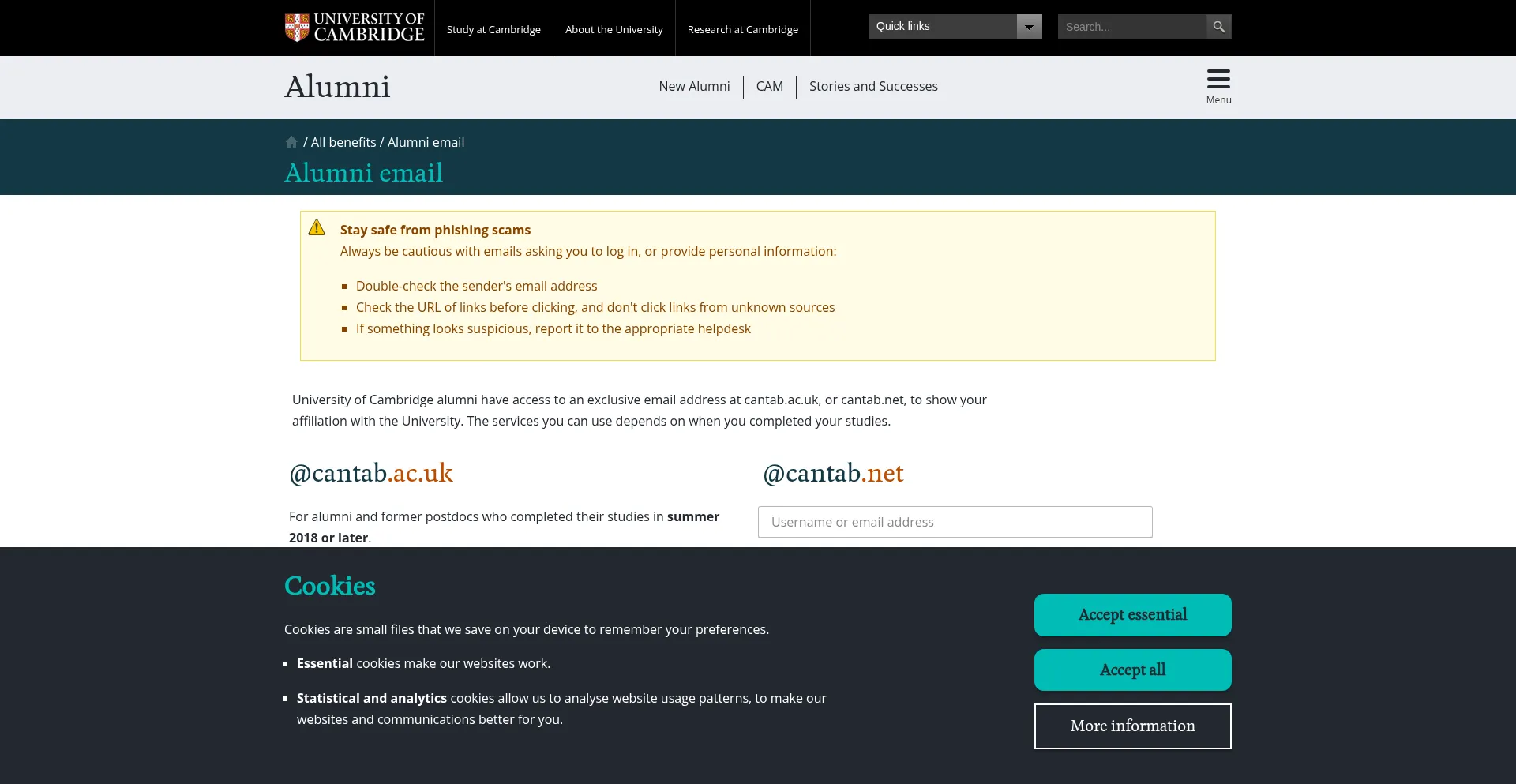
Task: Click Accept all cookies button
Action: [x=1132, y=670]
